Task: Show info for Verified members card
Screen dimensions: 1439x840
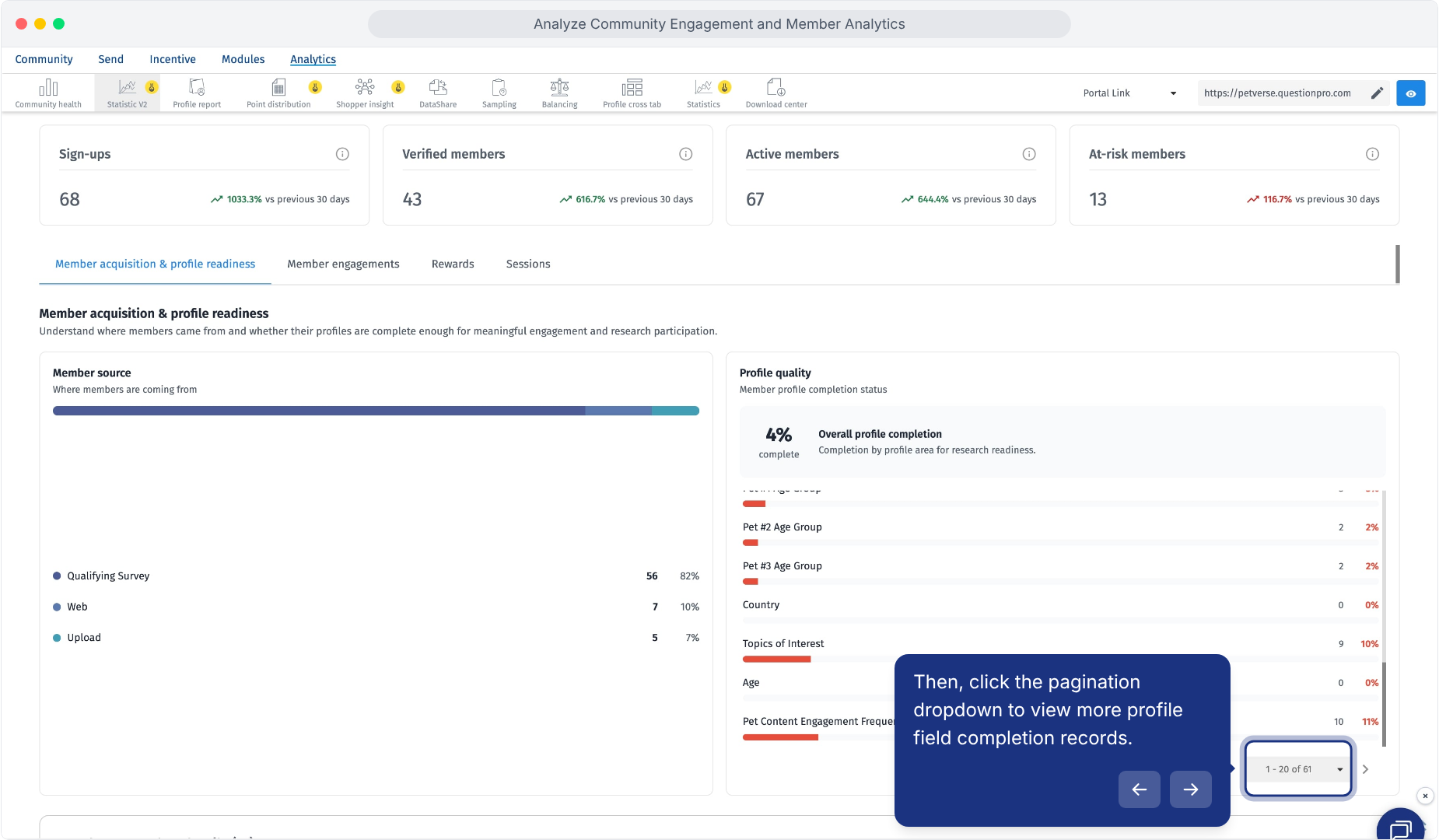Action: pos(685,154)
